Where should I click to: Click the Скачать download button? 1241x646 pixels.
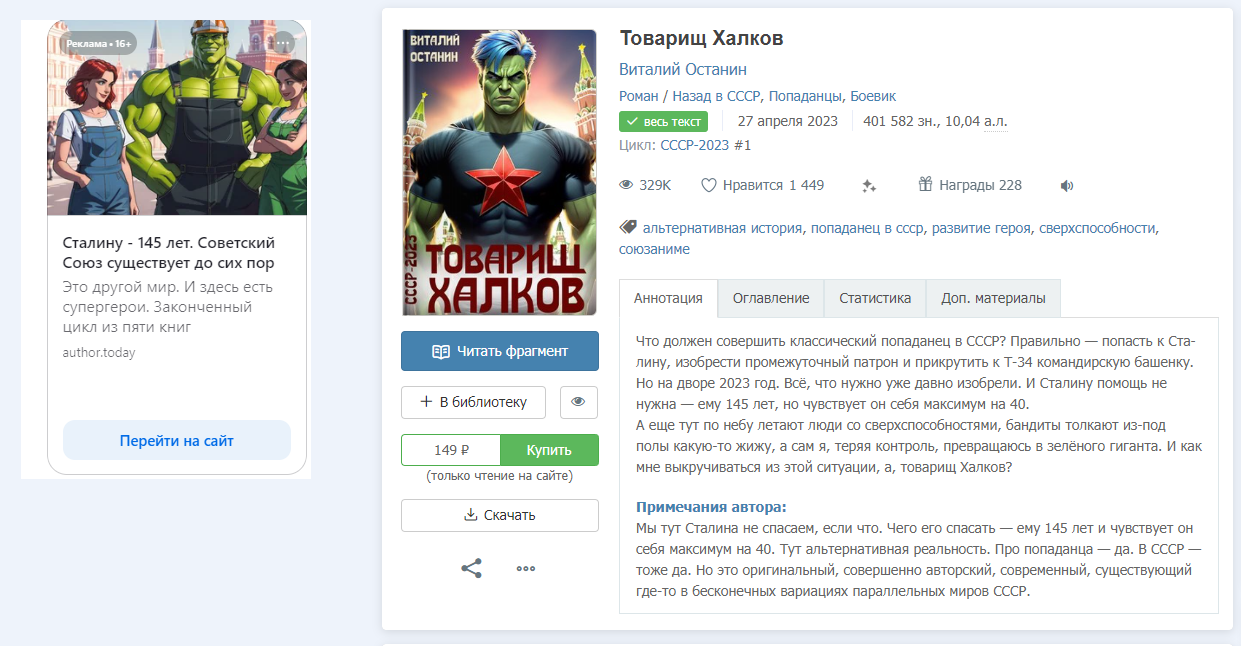[500, 515]
